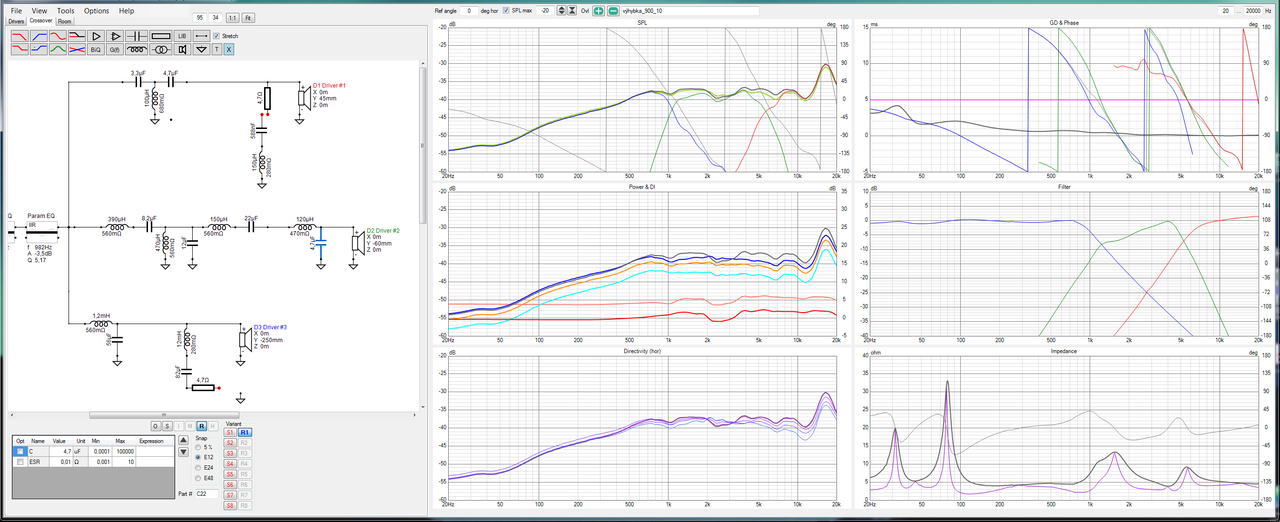Add overlay with green plus button
1280x522 pixels.
(598, 11)
